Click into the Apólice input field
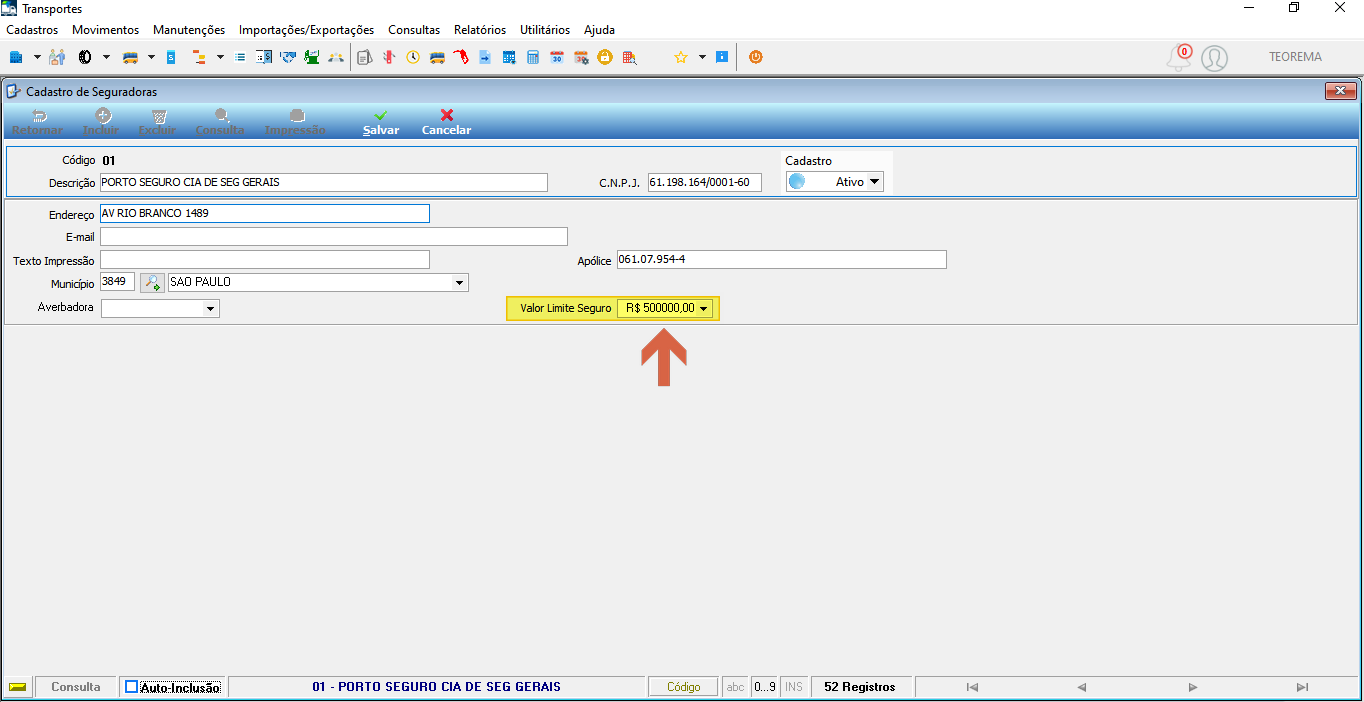The image size is (1364, 702). click(782, 260)
